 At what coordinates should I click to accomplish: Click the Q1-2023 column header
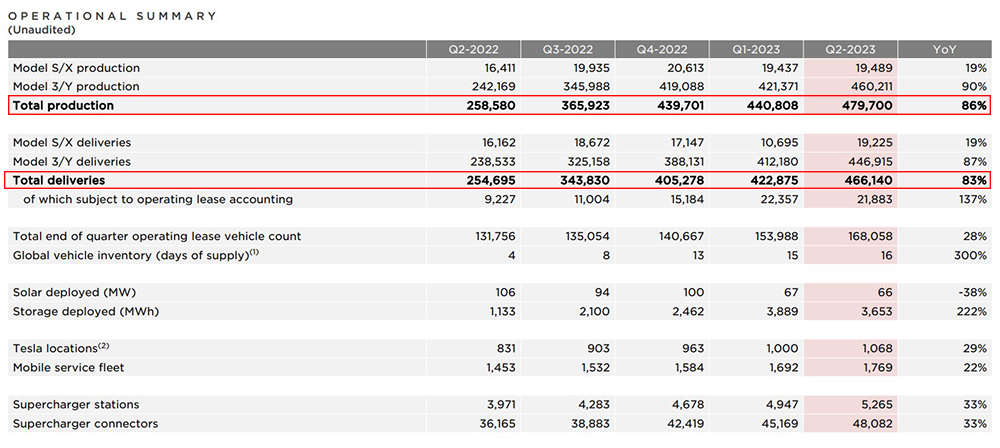[x=756, y=49]
